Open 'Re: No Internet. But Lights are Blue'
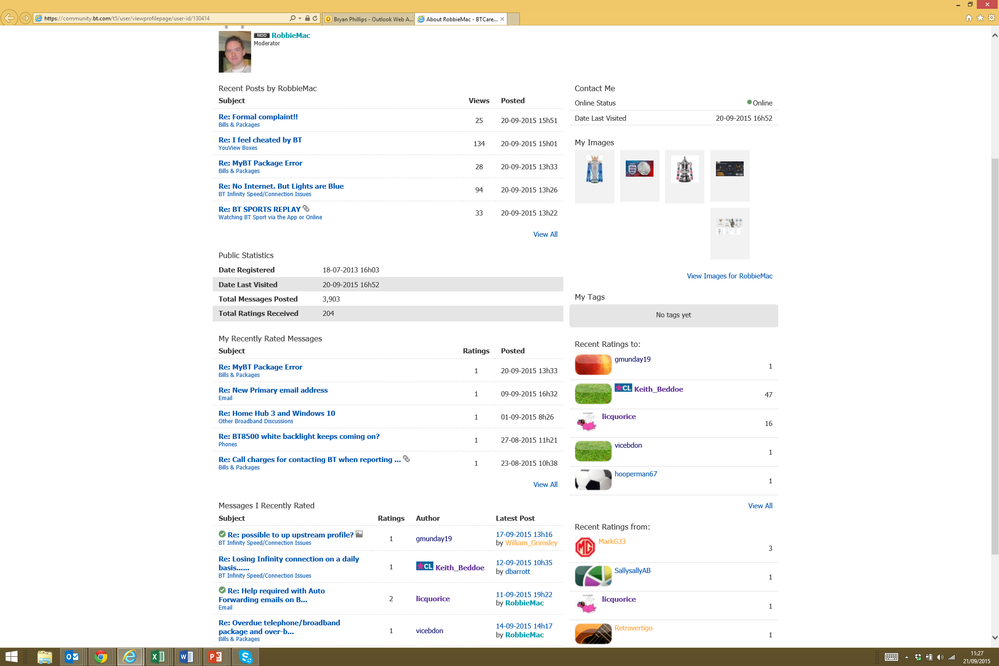 pyautogui.click(x=281, y=186)
